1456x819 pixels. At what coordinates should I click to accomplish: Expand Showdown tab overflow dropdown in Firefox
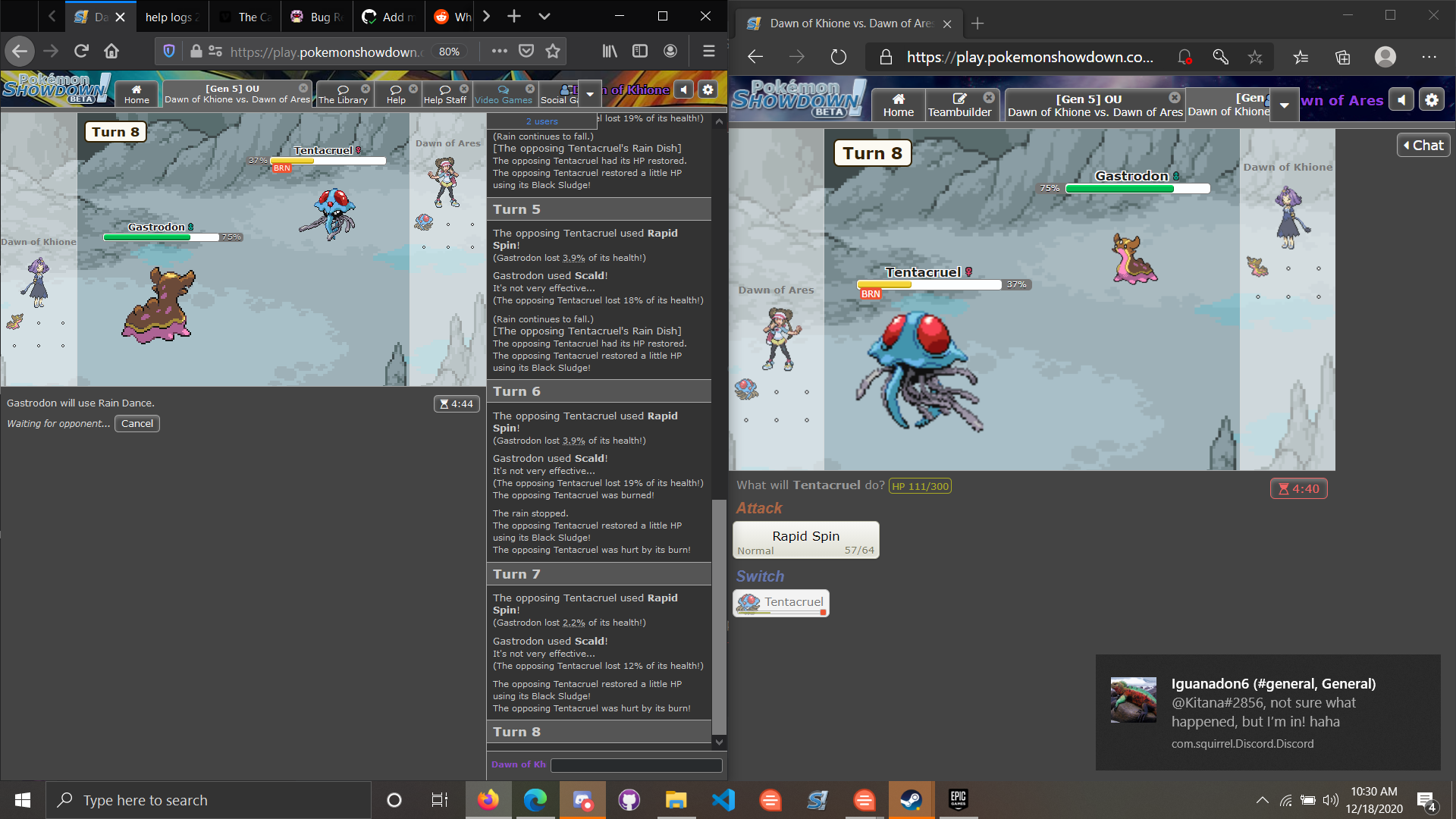(x=590, y=93)
